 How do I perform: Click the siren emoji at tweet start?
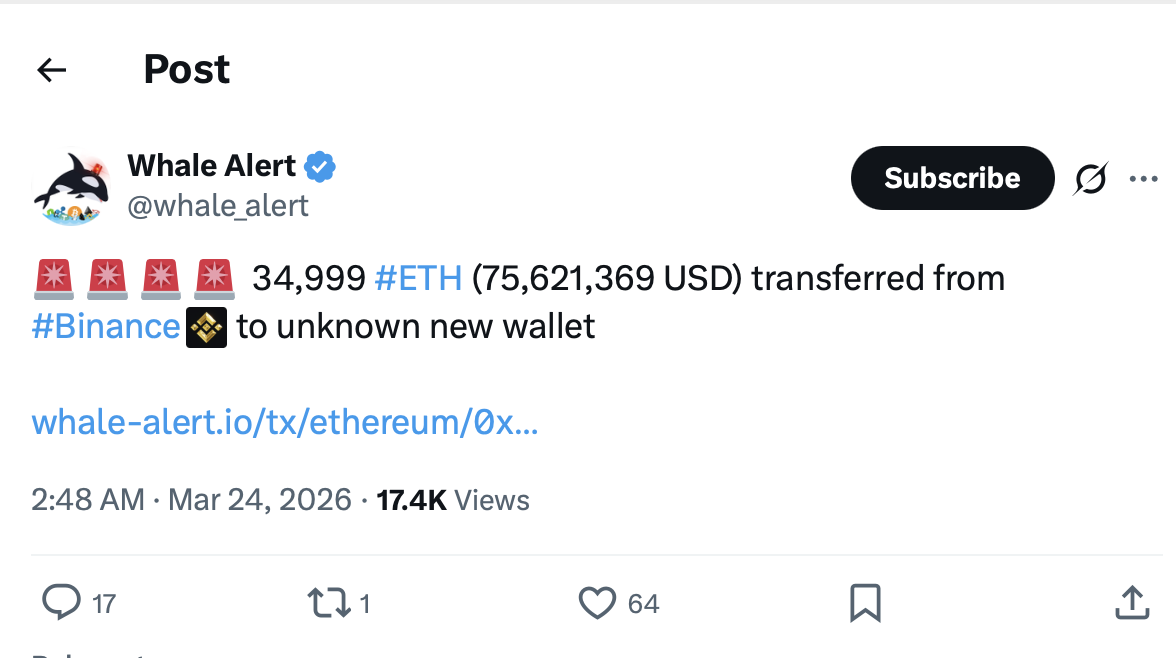(x=53, y=278)
